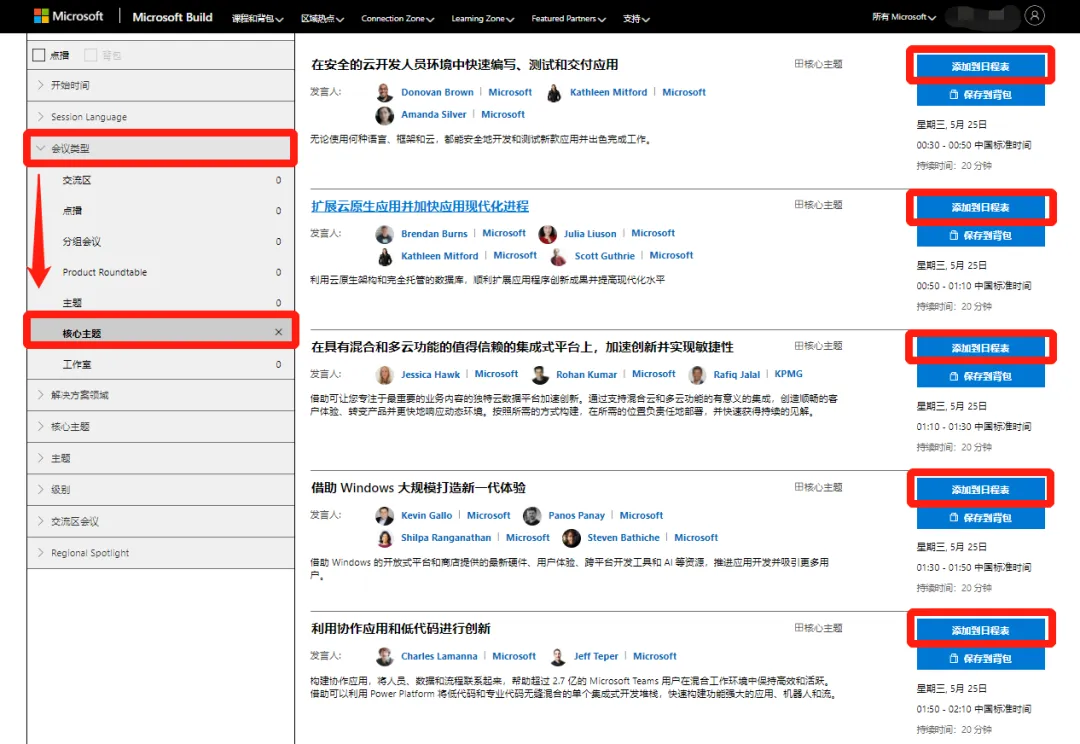Add the 利用协作应用和低代码 session to schedule
Image resolution: width=1080 pixels, height=744 pixels.
pyautogui.click(x=980, y=631)
